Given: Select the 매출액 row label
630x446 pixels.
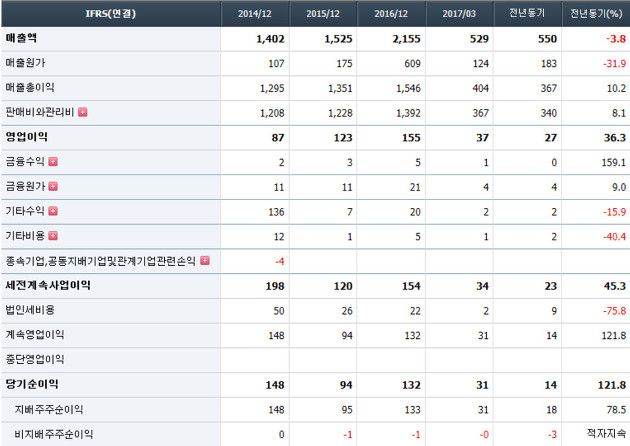Looking at the screenshot, I should tap(21, 38).
